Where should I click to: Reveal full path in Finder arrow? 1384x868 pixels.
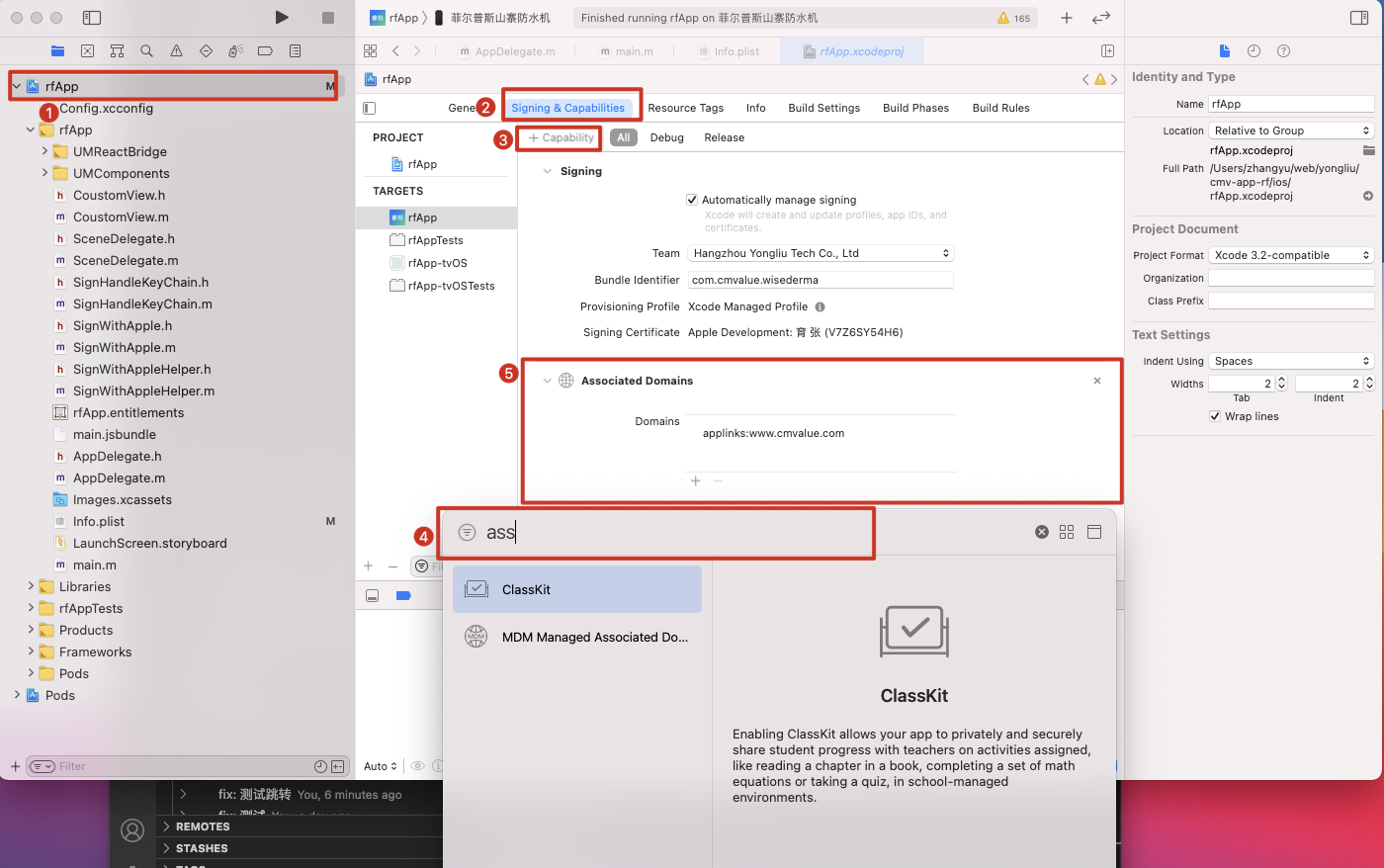coord(1368,196)
